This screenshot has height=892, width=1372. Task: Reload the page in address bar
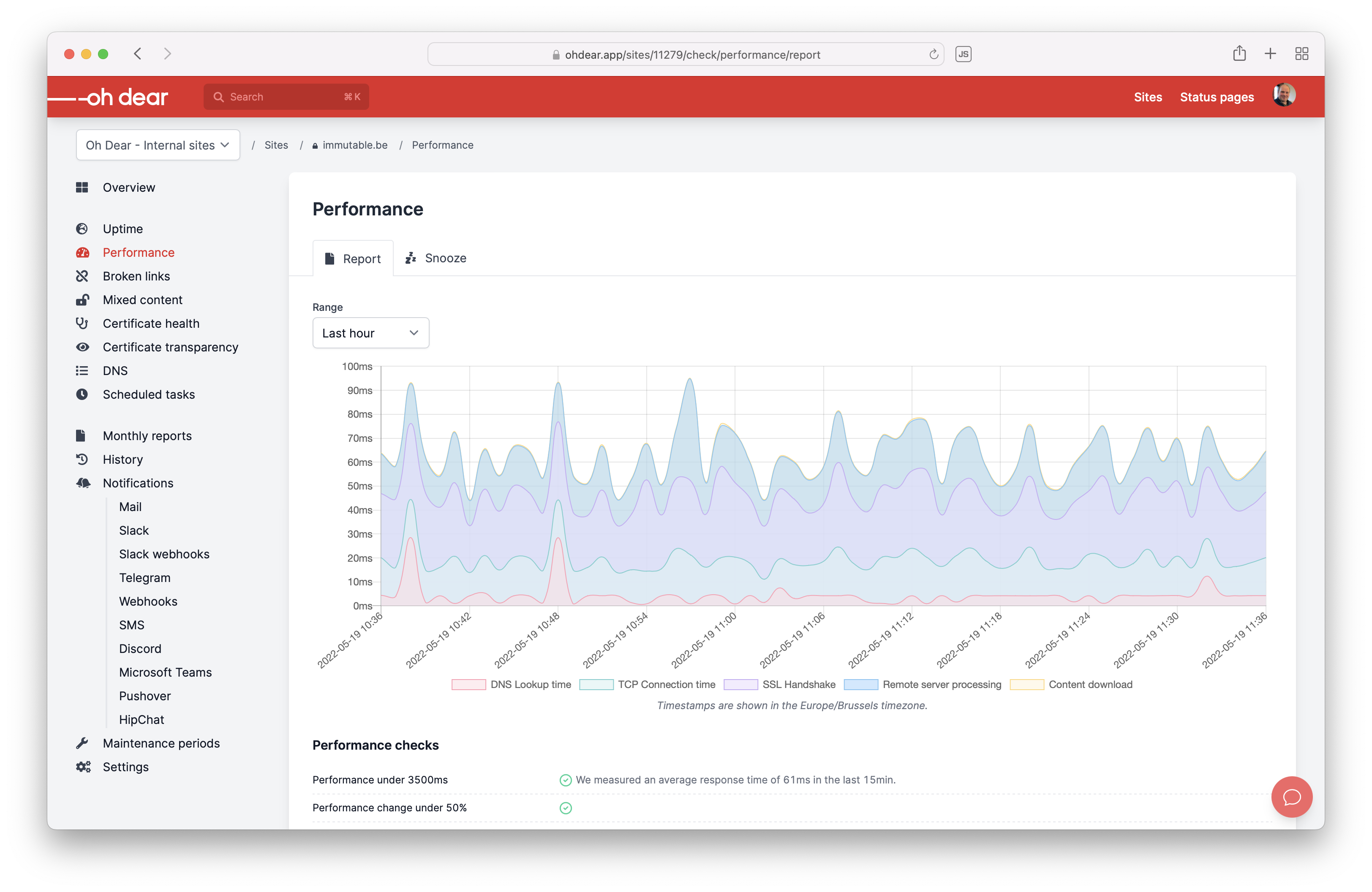click(x=933, y=55)
